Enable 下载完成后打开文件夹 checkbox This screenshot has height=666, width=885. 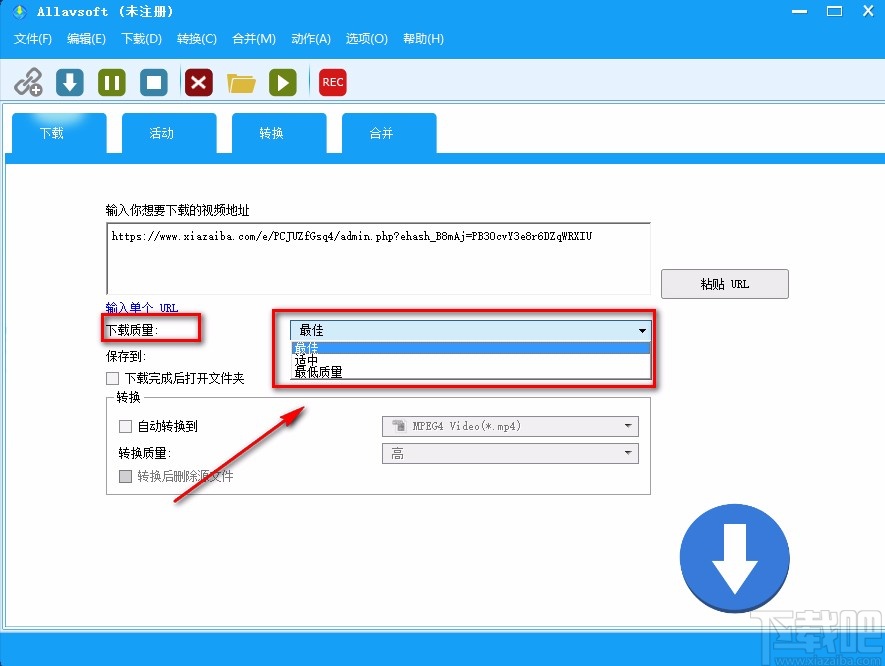pyautogui.click(x=113, y=378)
